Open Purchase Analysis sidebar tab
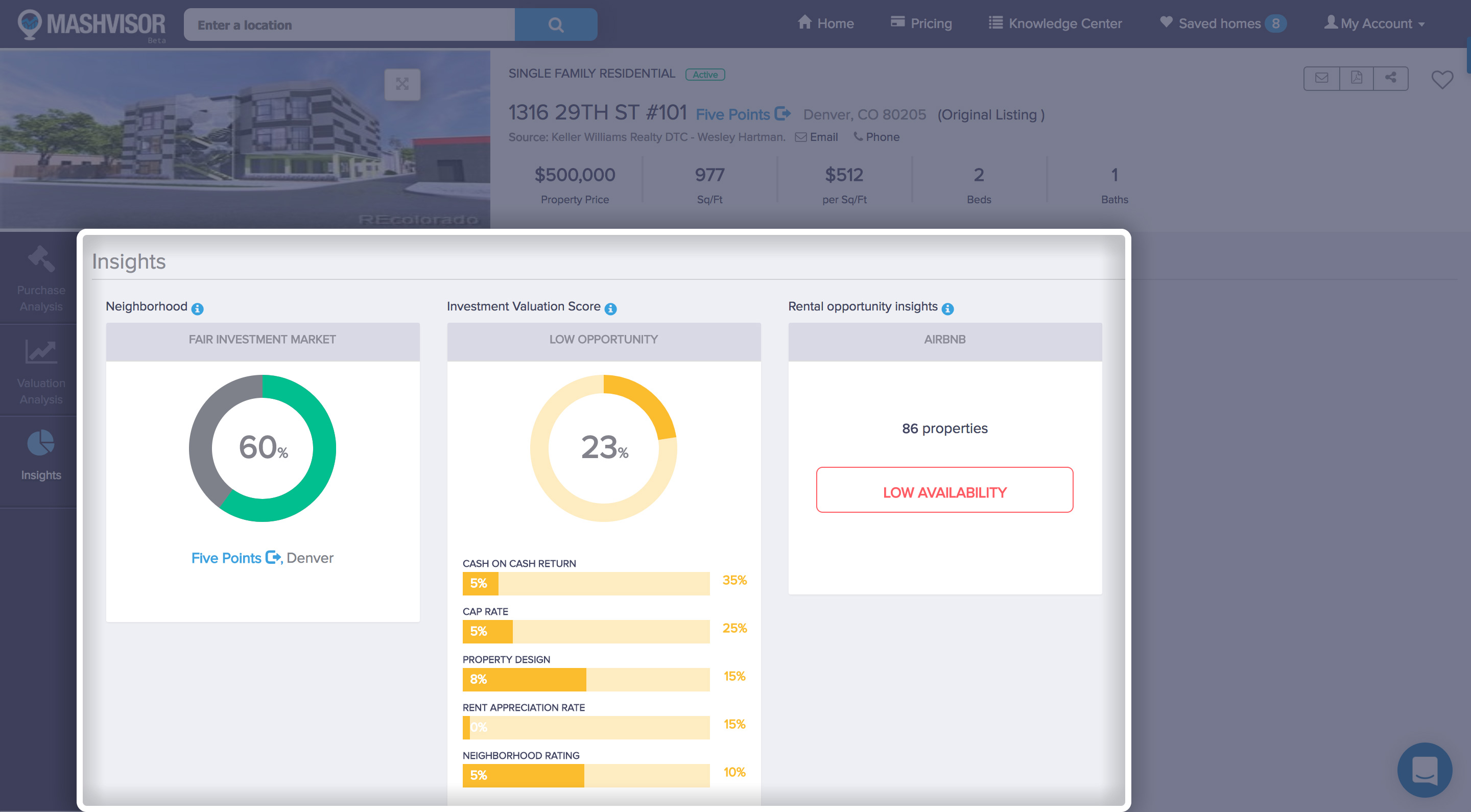Viewport: 1471px width, 812px height. coord(41,279)
